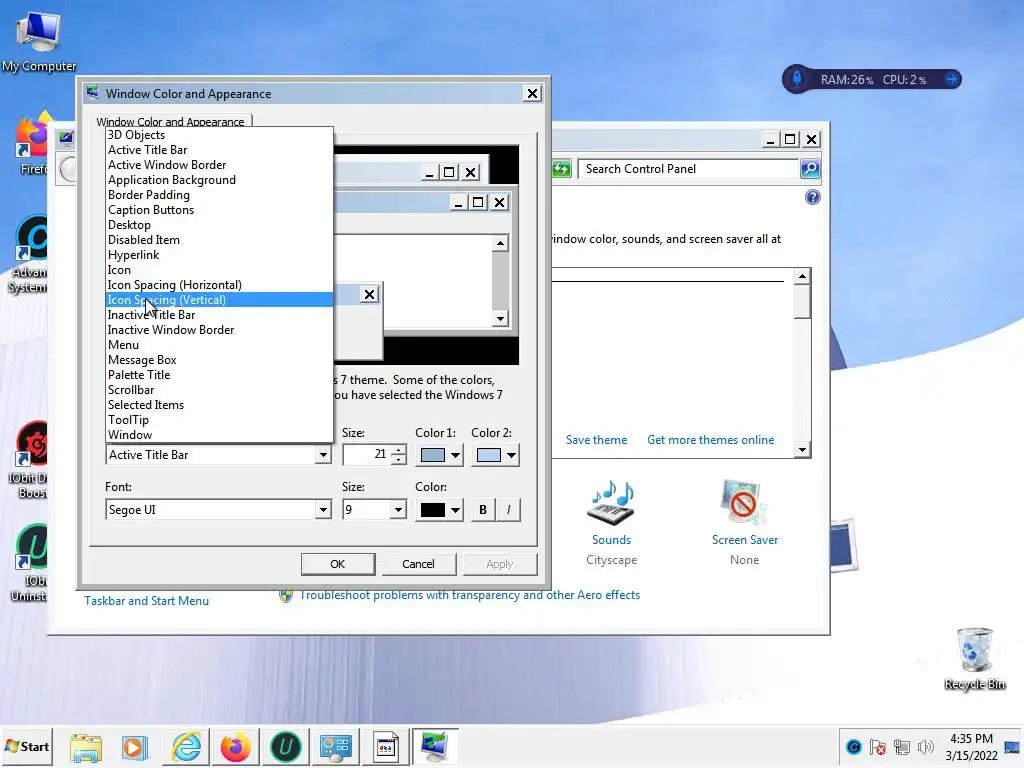1024x768 pixels.
Task: Expand the font Size dropdown showing 9
Action: click(398, 510)
